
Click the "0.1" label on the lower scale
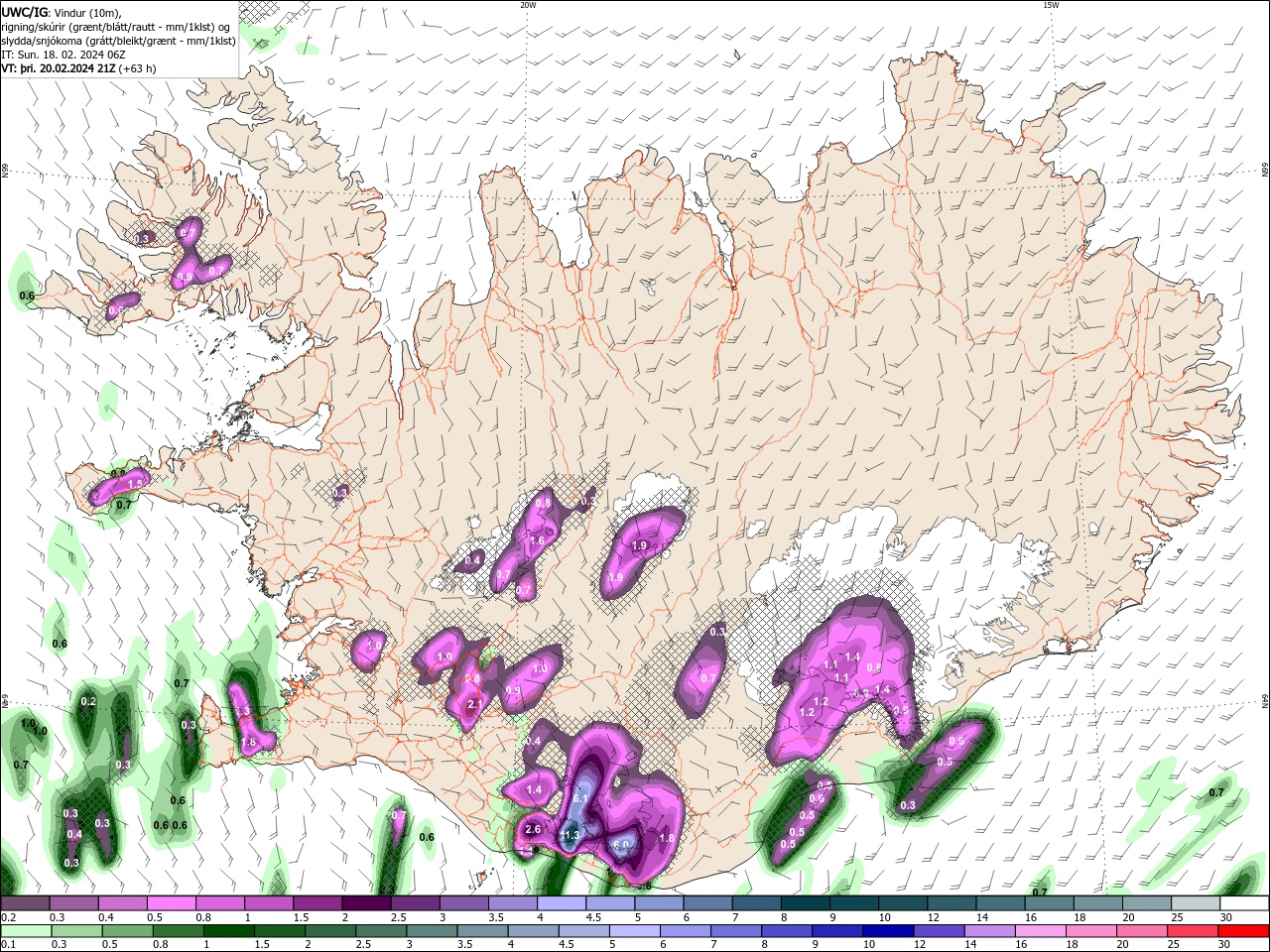tap(7, 945)
